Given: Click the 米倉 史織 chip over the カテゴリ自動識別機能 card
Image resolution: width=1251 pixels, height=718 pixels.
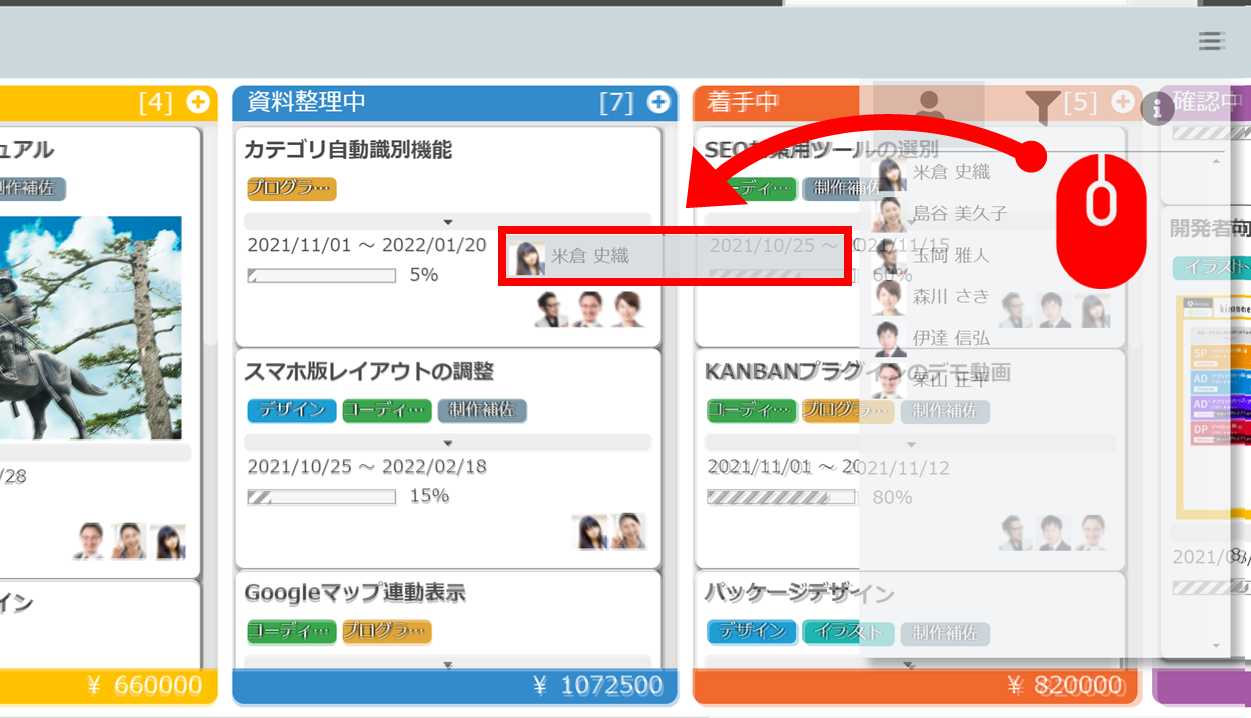Looking at the screenshot, I should (x=675, y=256).
